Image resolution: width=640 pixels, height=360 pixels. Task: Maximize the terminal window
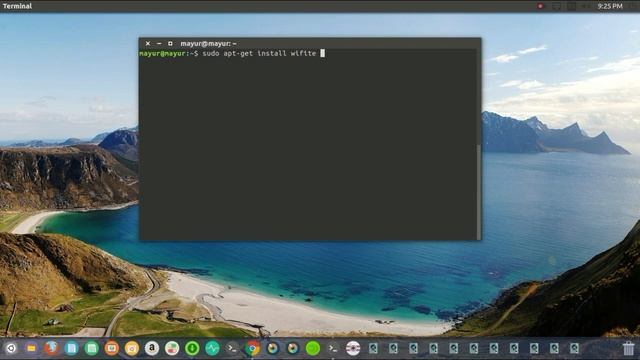pyautogui.click(x=170, y=44)
